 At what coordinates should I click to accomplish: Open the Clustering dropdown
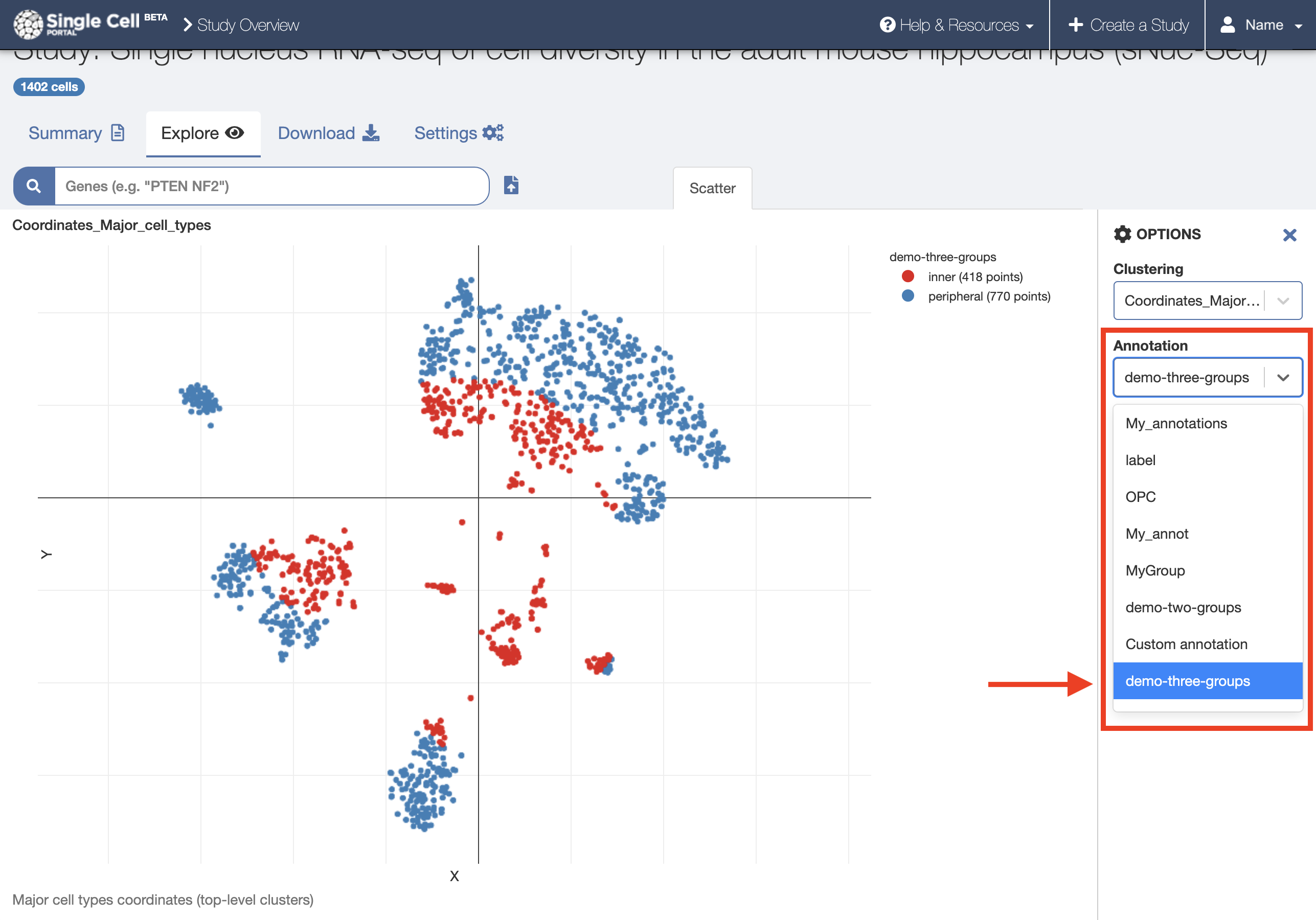coord(1208,300)
